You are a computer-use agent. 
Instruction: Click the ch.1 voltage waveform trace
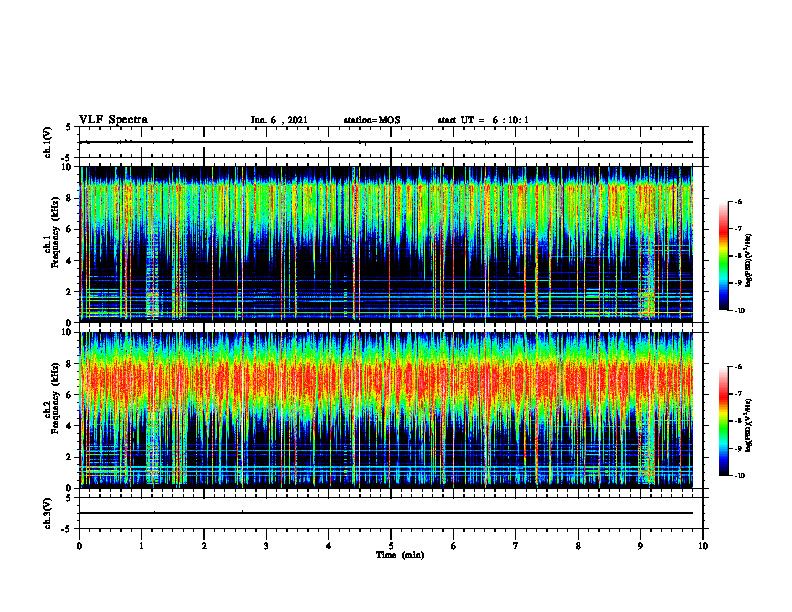(386, 142)
